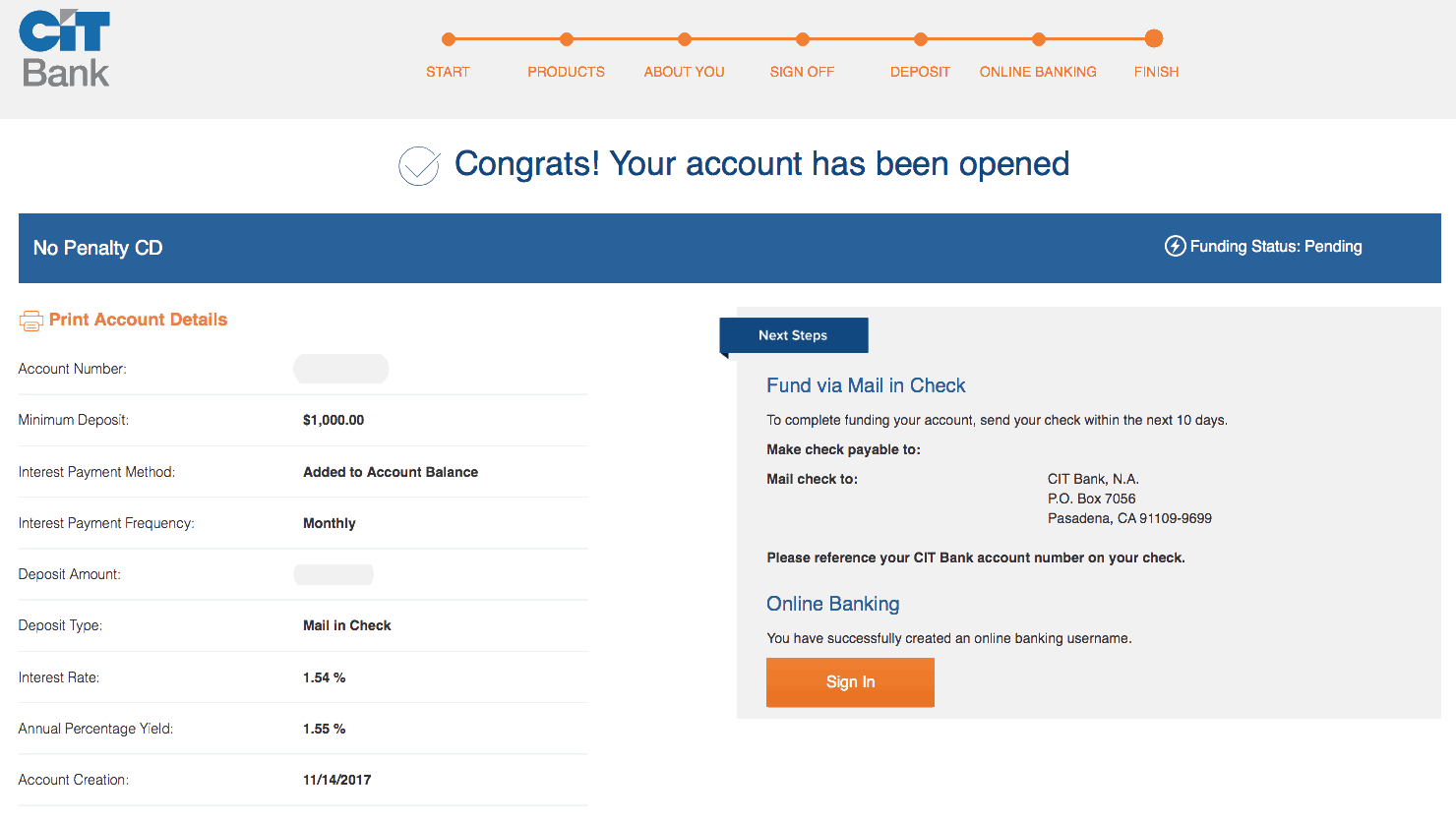Click the FINISH step highlighted marker
Viewport: 1456px width, 822px height.
point(1154,39)
